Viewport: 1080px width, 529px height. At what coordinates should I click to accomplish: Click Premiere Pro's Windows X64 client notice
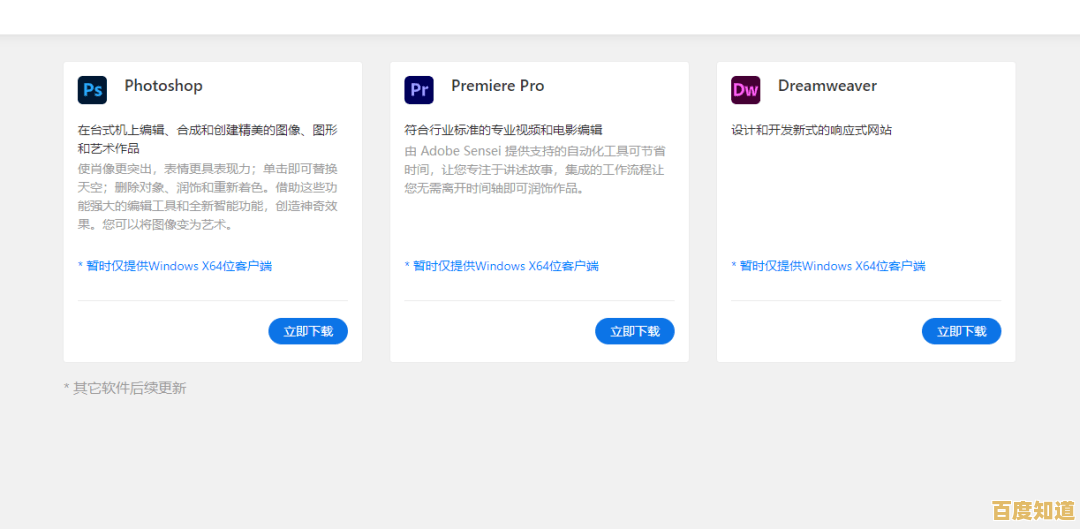[x=501, y=266]
